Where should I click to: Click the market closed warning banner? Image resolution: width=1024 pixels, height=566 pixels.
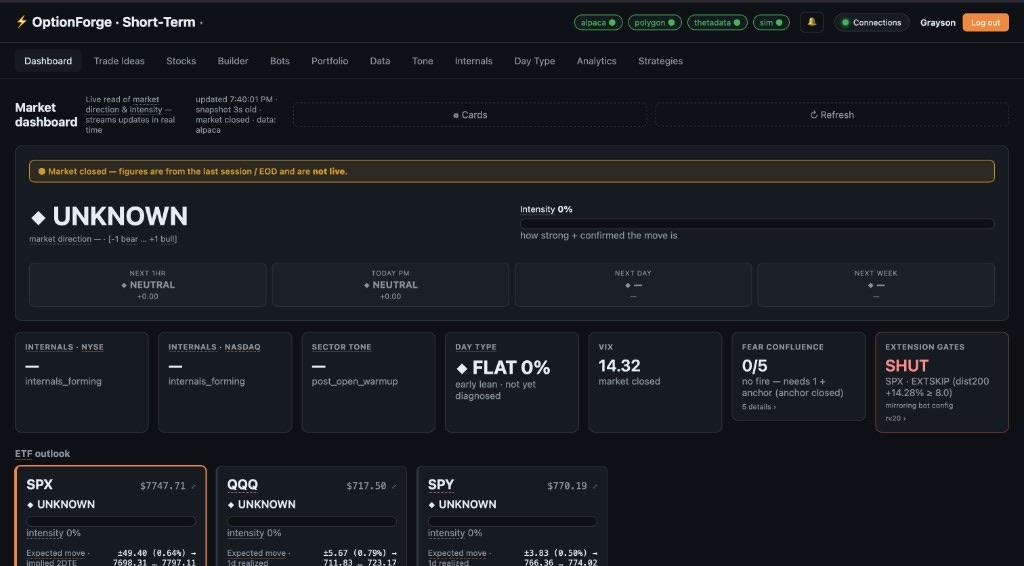click(x=511, y=171)
